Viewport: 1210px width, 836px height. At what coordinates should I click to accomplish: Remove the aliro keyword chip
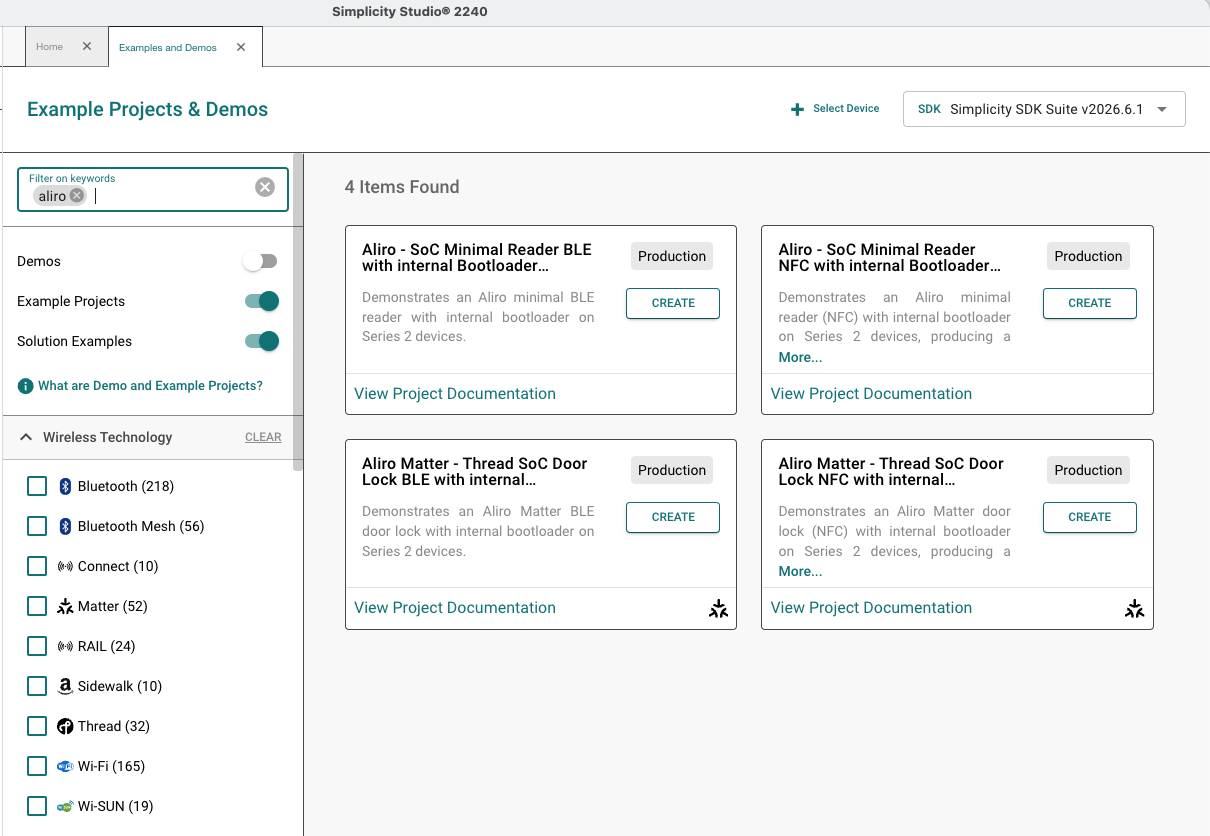coord(77,196)
